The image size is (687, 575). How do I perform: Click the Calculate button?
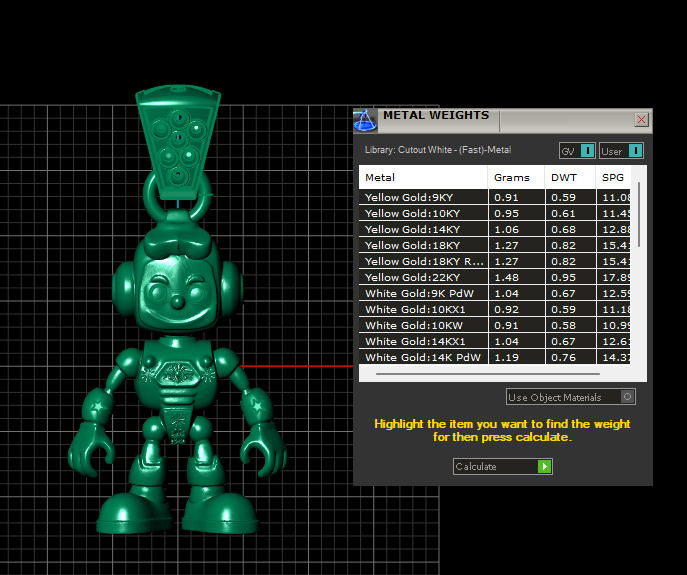[503, 466]
